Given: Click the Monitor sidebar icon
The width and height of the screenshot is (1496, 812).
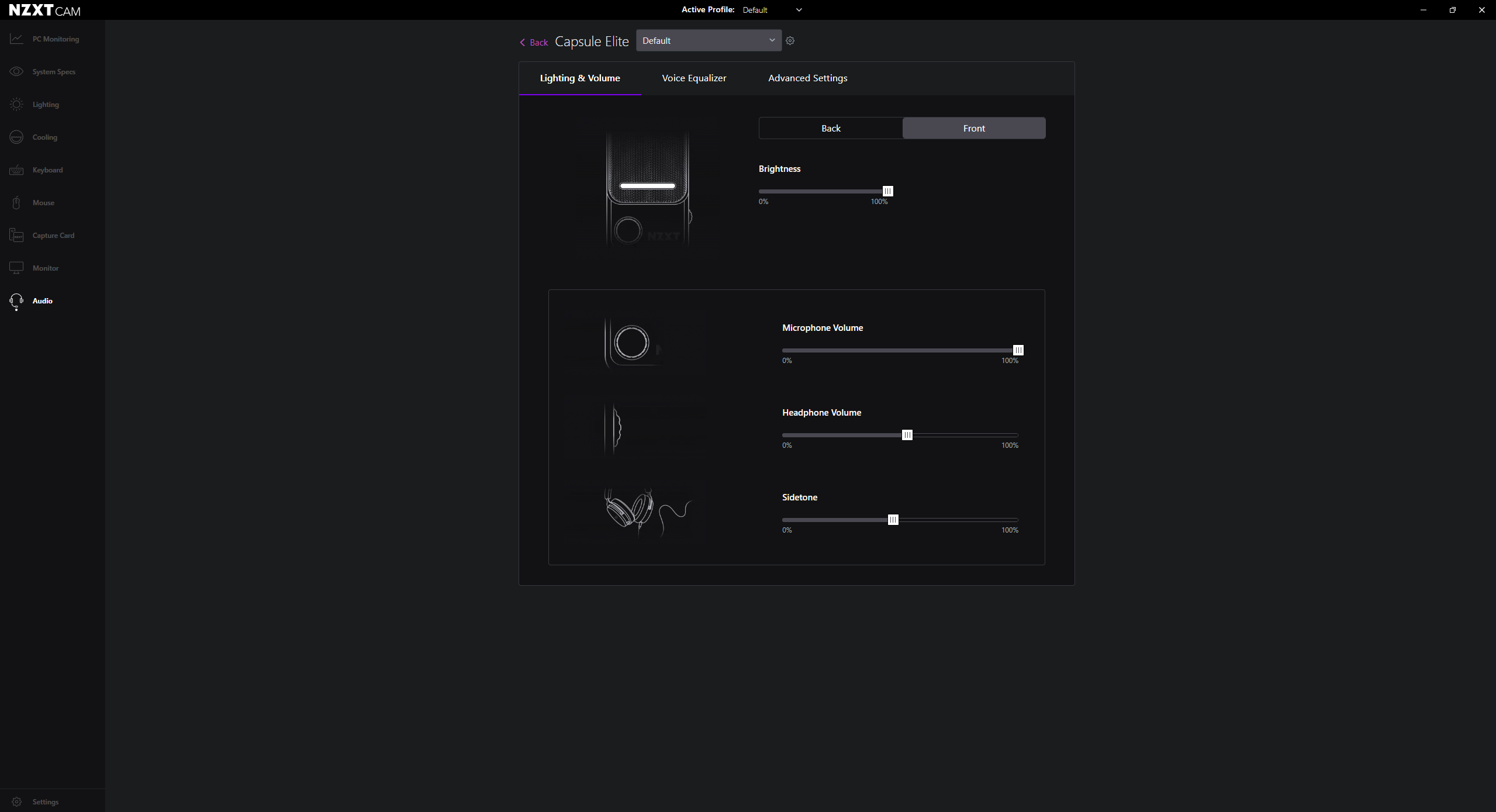Looking at the screenshot, I should pyautogui.click(x=16, y=268).
